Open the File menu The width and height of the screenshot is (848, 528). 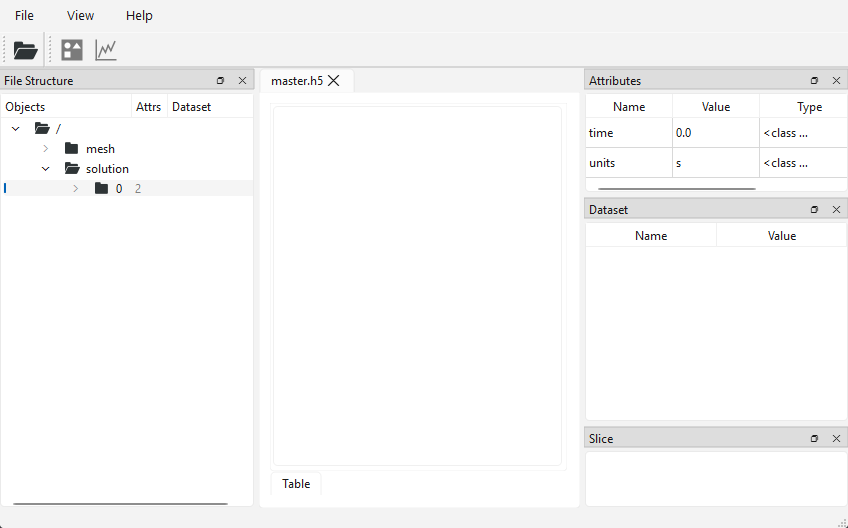pos(24,16)
